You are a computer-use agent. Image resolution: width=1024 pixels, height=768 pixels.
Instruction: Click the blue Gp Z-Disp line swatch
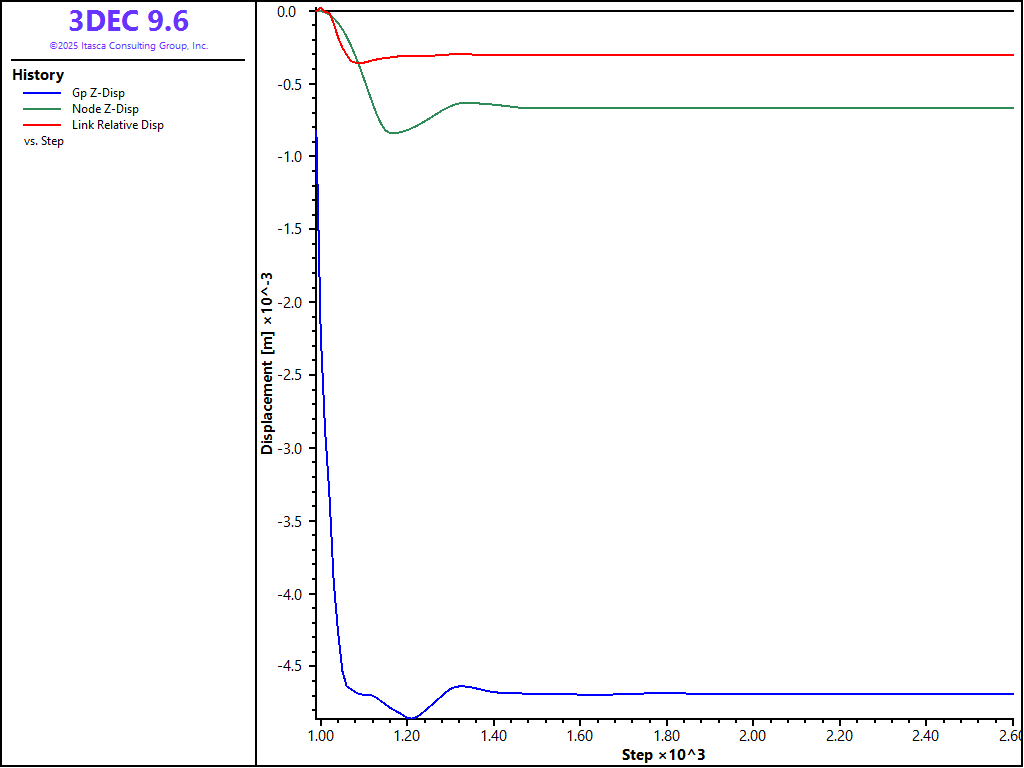click(41, 93)
